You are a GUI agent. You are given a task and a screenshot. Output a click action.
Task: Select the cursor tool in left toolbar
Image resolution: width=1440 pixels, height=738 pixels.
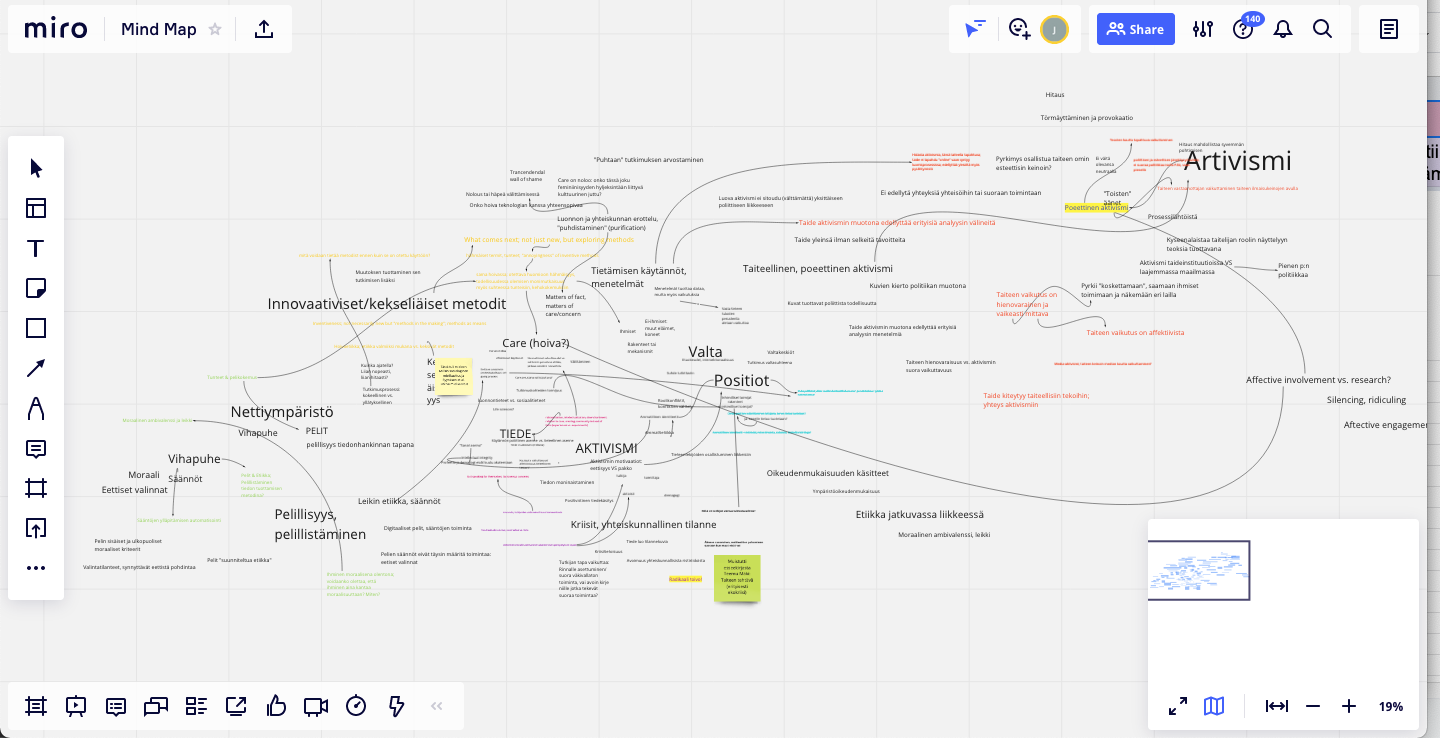36,168
